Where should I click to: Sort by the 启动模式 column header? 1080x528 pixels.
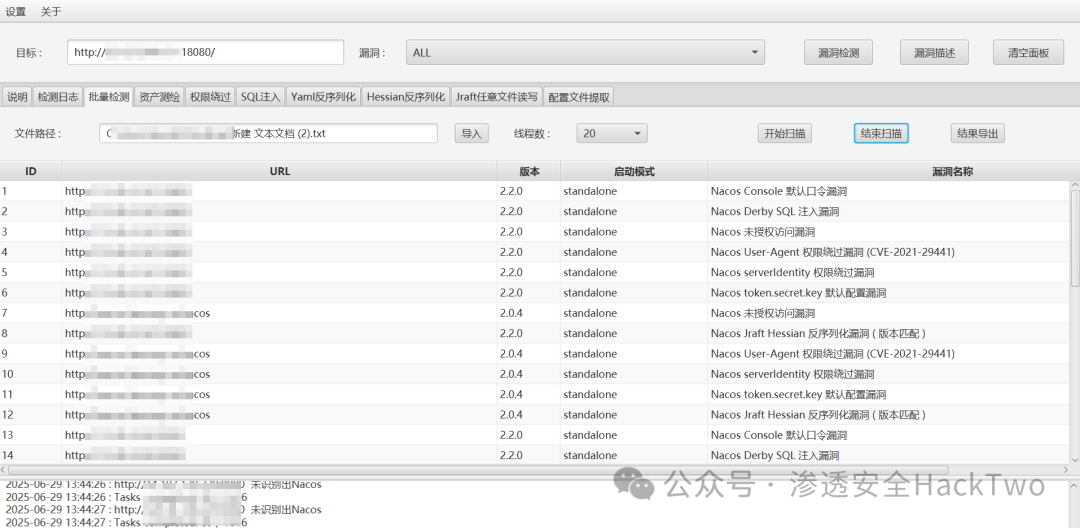[634, 171]
